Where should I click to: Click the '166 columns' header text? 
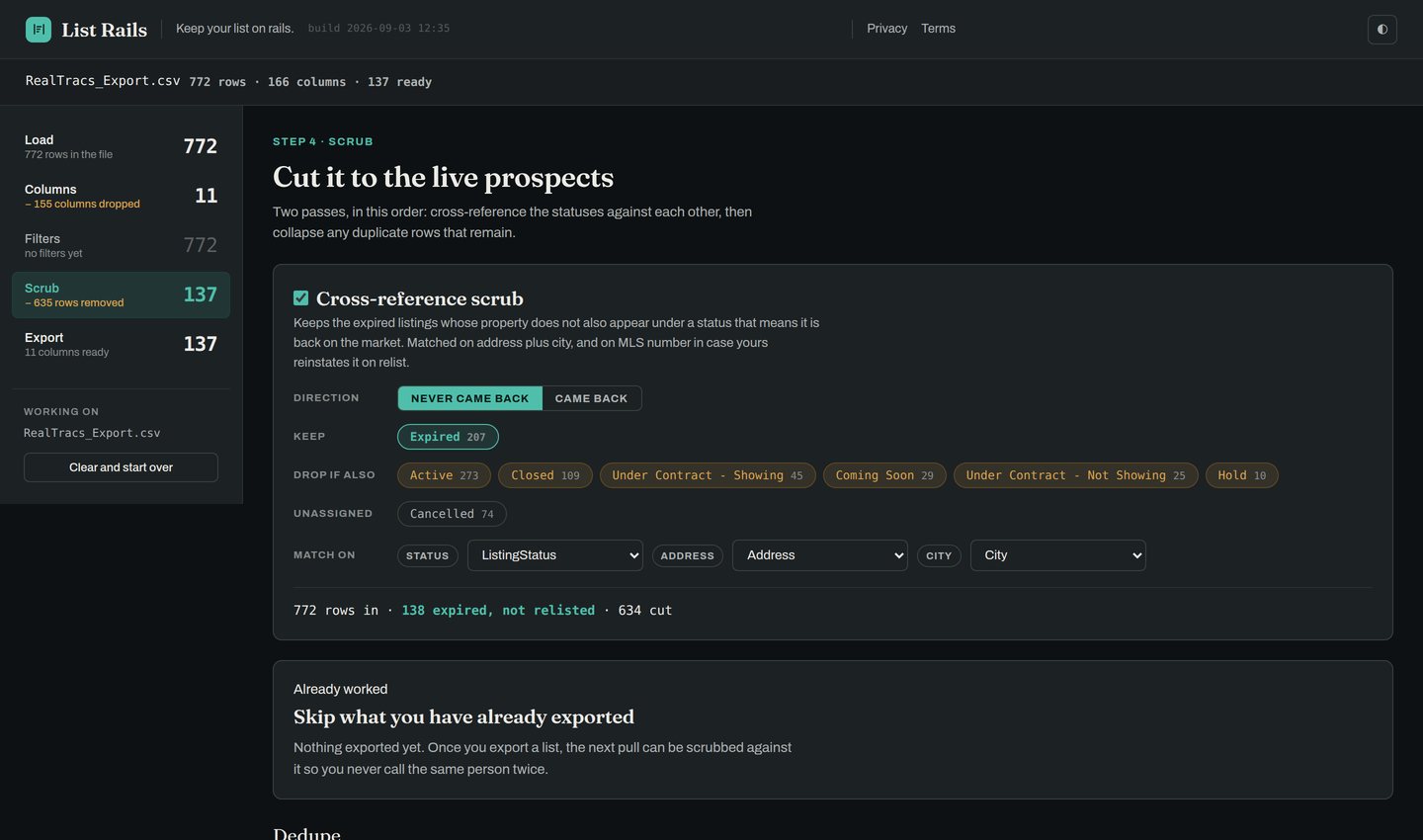pyautogui.click(x=306, y=82)
